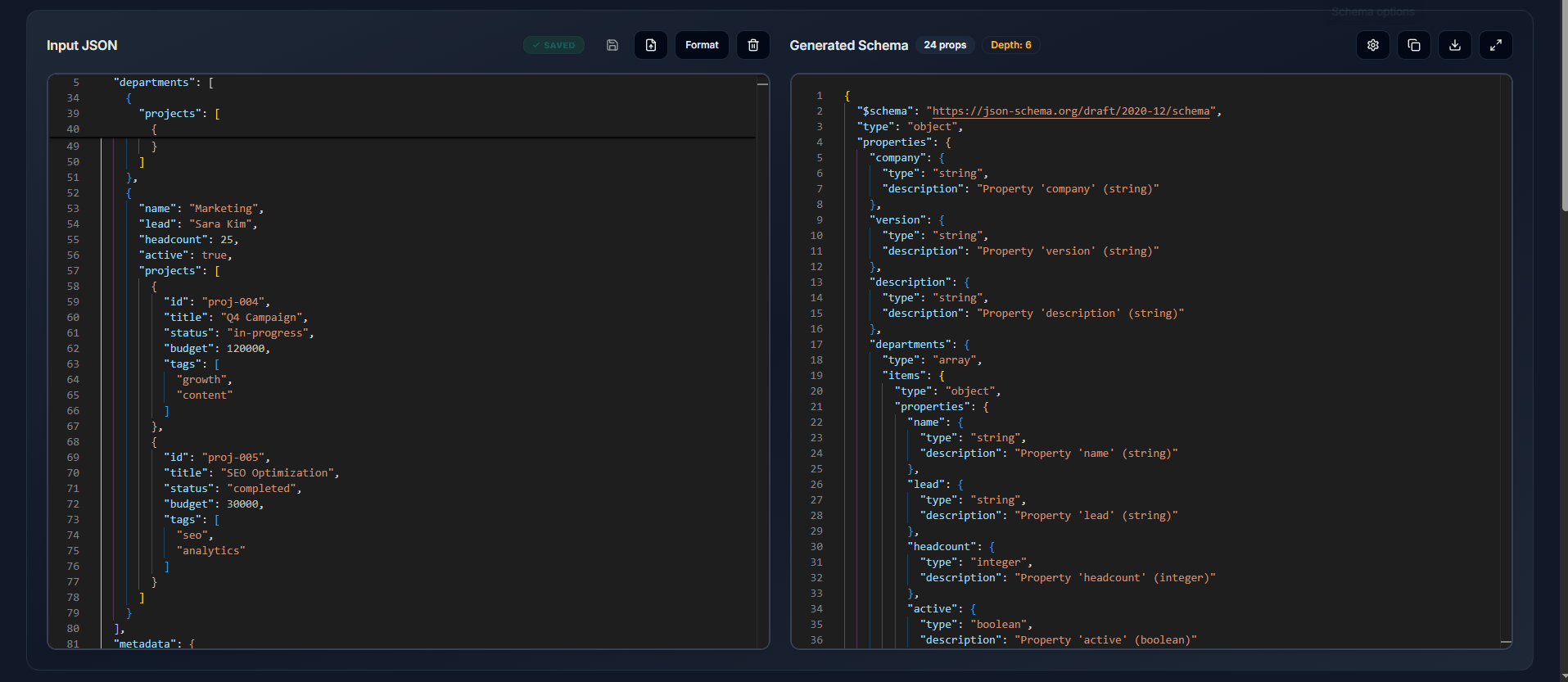The height and width of the screenshot is (682, 1568).
Task: Click "Property 'lead' (string)" description text
Action: tap(1096, 516)
